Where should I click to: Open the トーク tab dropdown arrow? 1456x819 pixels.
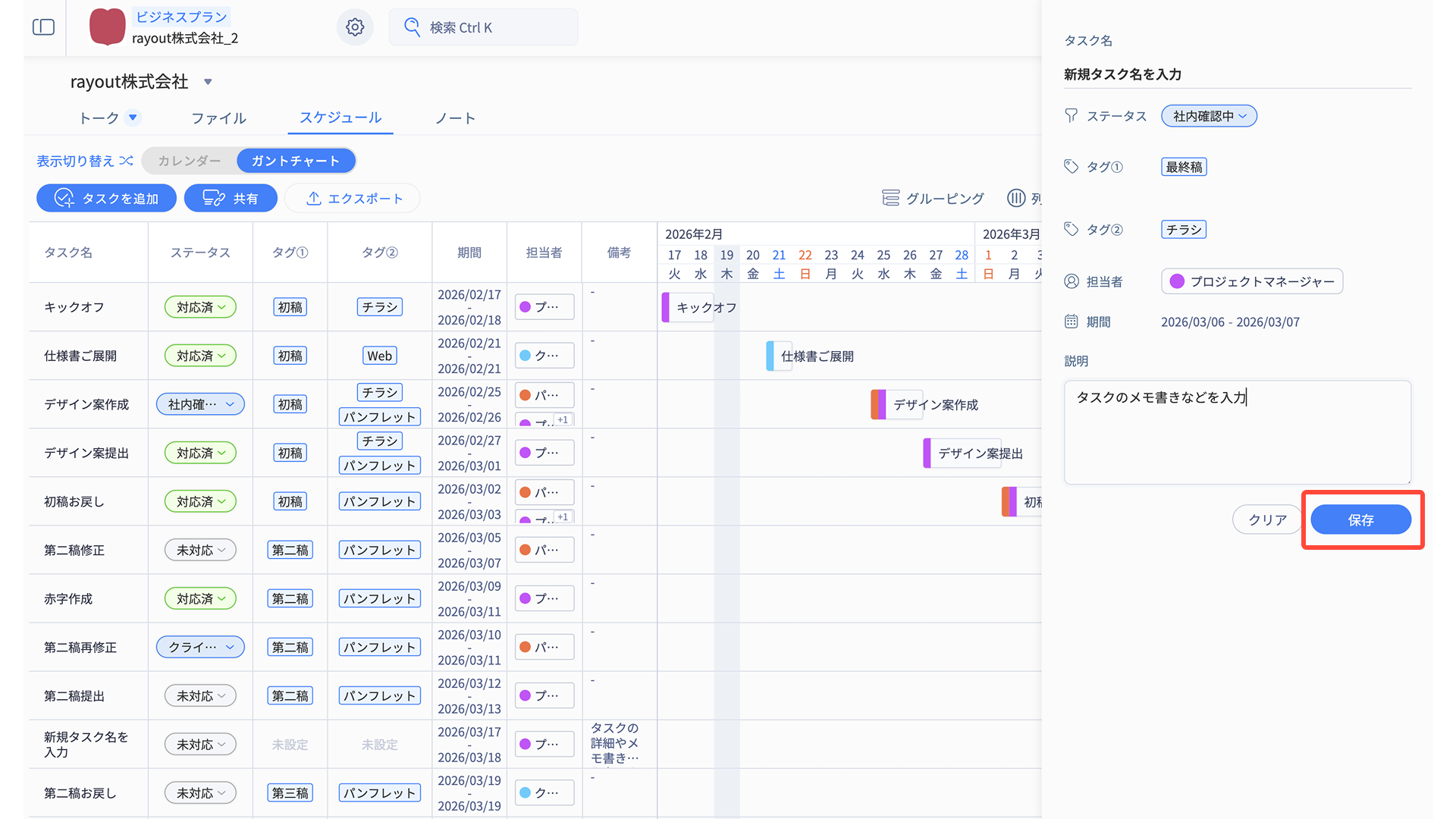133,118
